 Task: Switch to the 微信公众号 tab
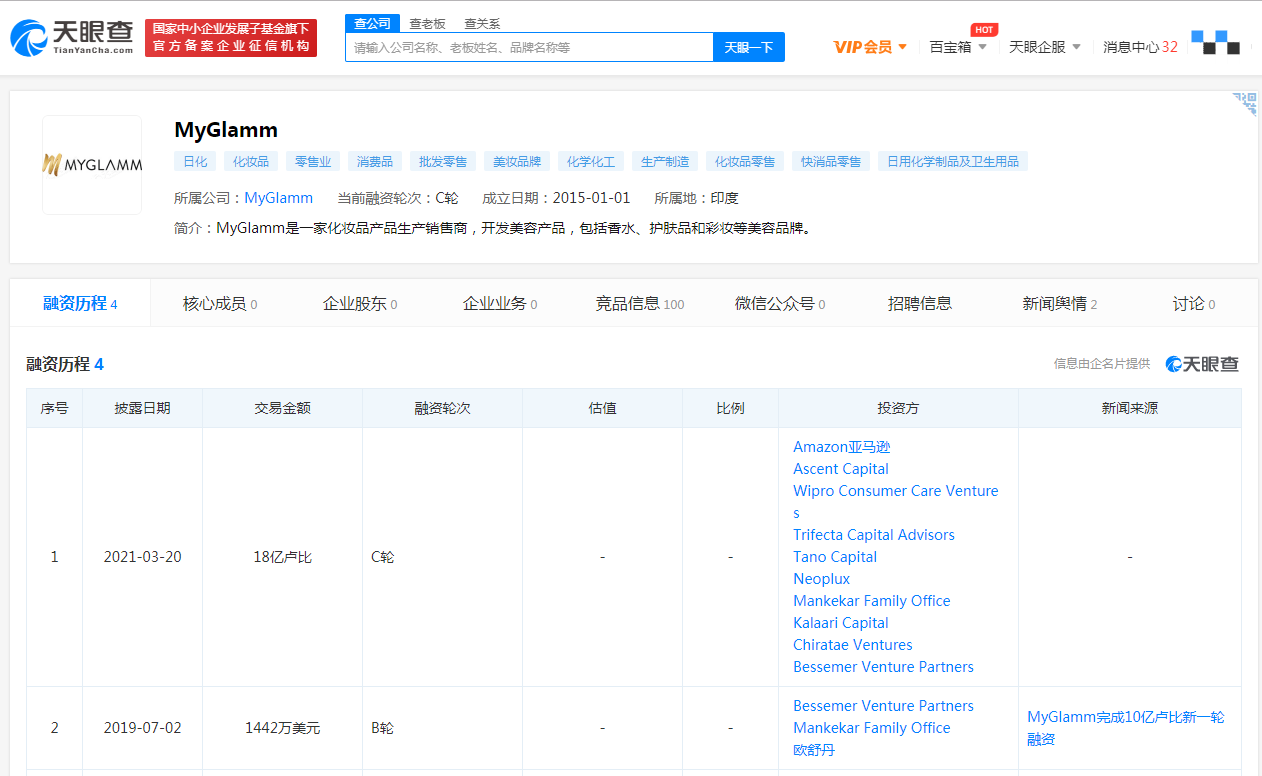point(780,303)
